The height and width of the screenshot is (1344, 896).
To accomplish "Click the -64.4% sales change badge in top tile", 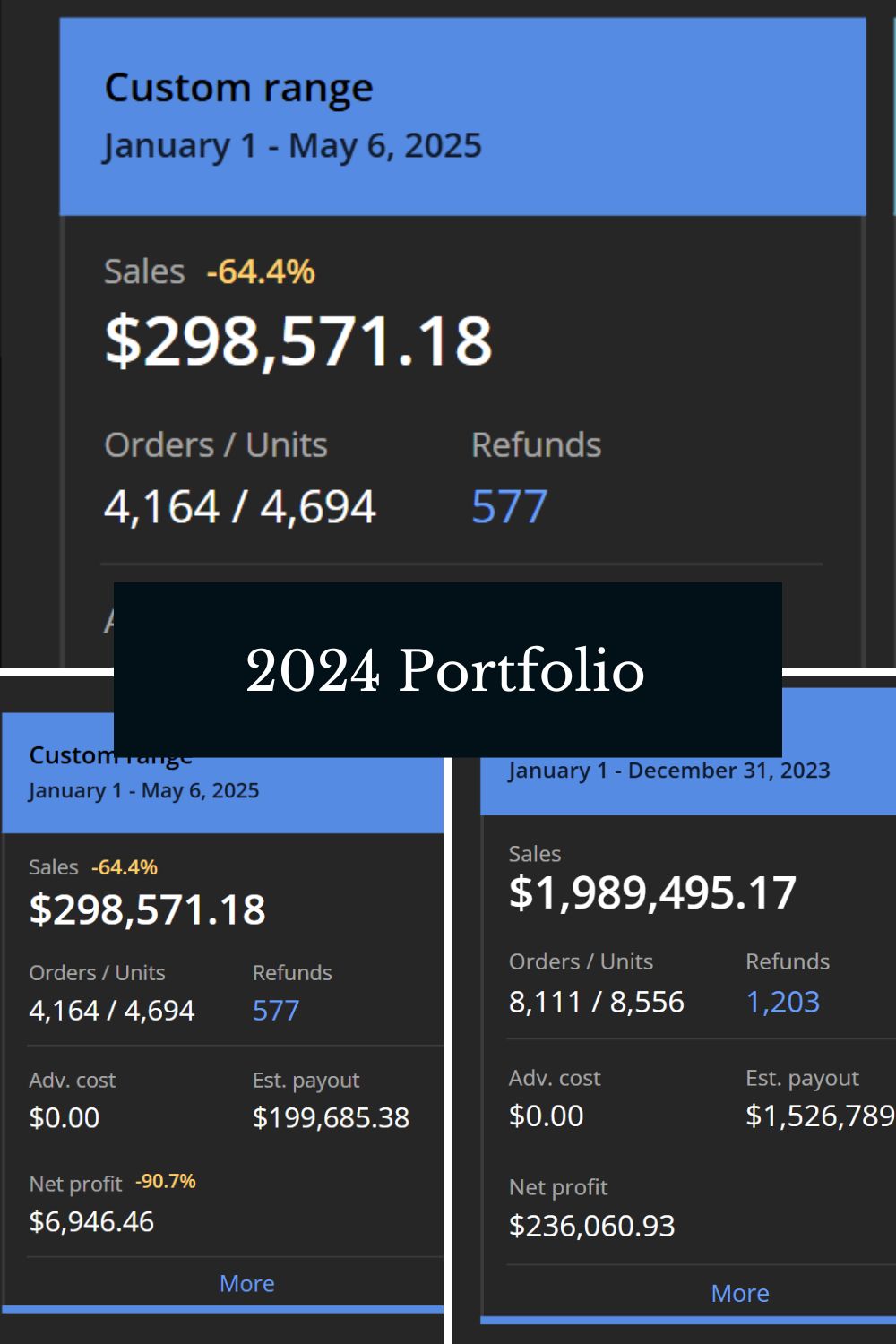I will point(261,271).
